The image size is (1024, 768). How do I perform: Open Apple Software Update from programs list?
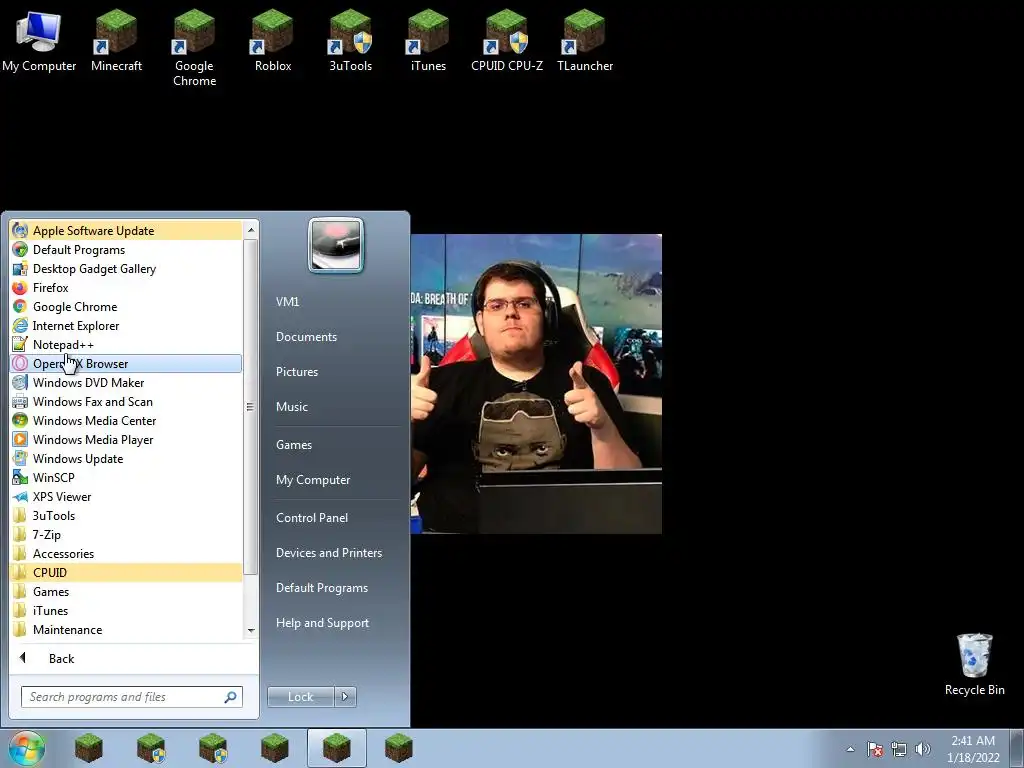[x=126, y=231]
